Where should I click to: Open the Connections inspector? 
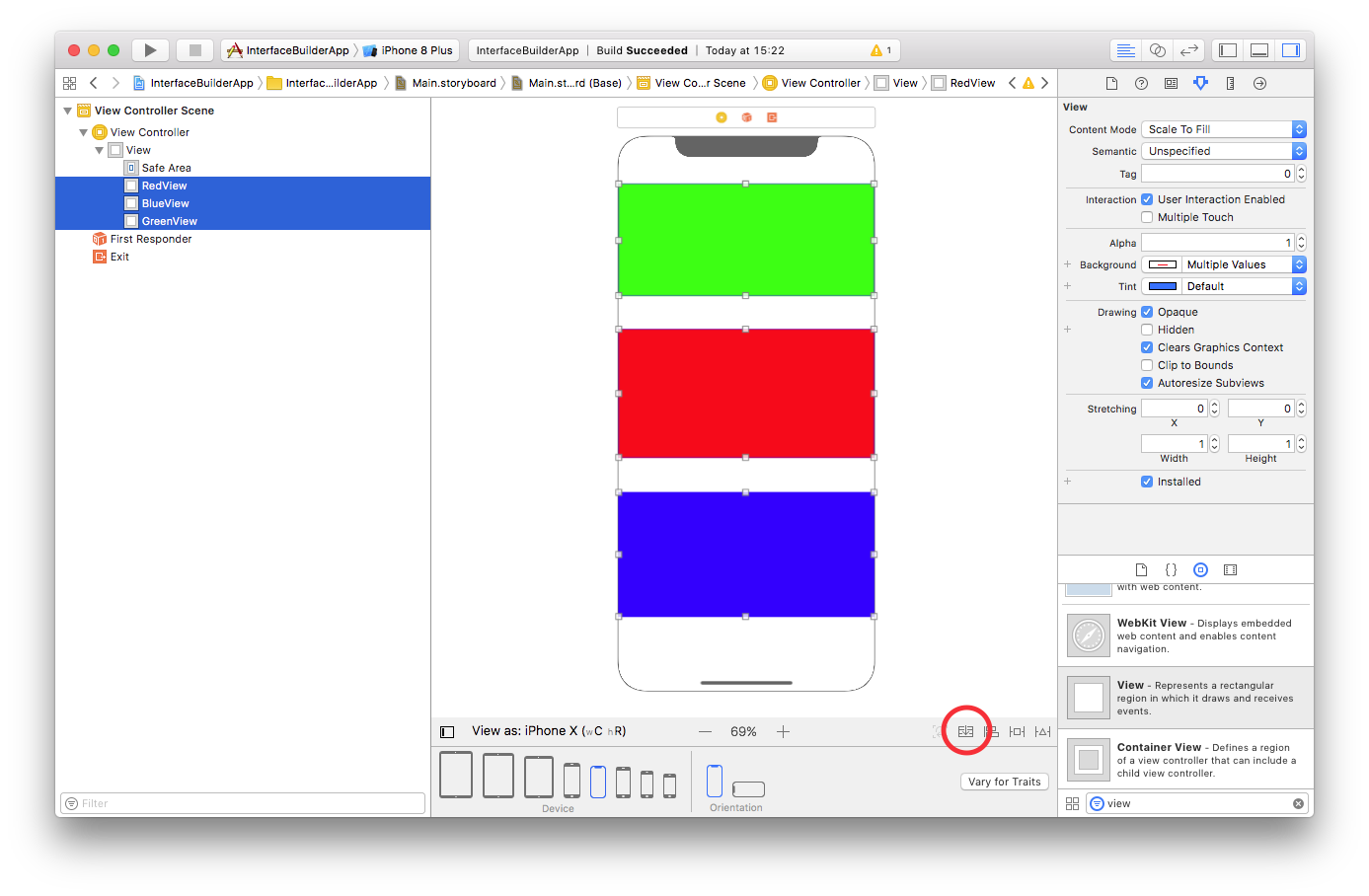click(1259, 83)
